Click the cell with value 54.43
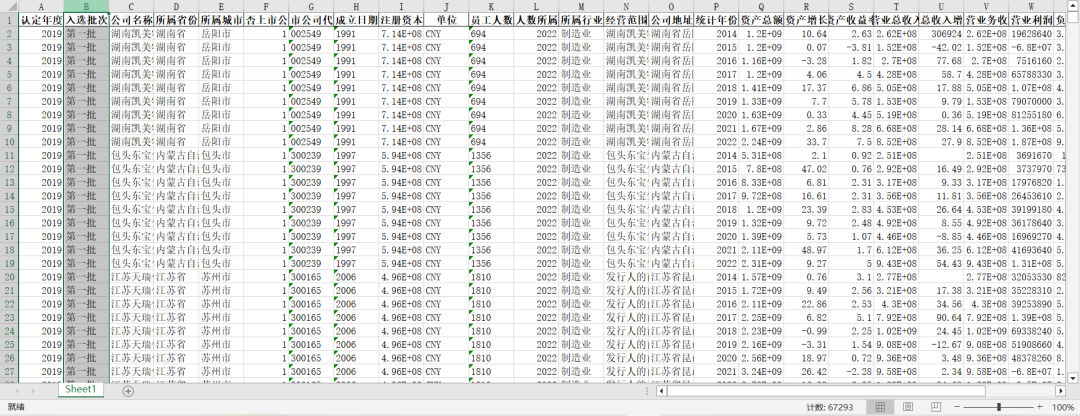The height and width of the screenshot is (416, 1080). point(941,263)
